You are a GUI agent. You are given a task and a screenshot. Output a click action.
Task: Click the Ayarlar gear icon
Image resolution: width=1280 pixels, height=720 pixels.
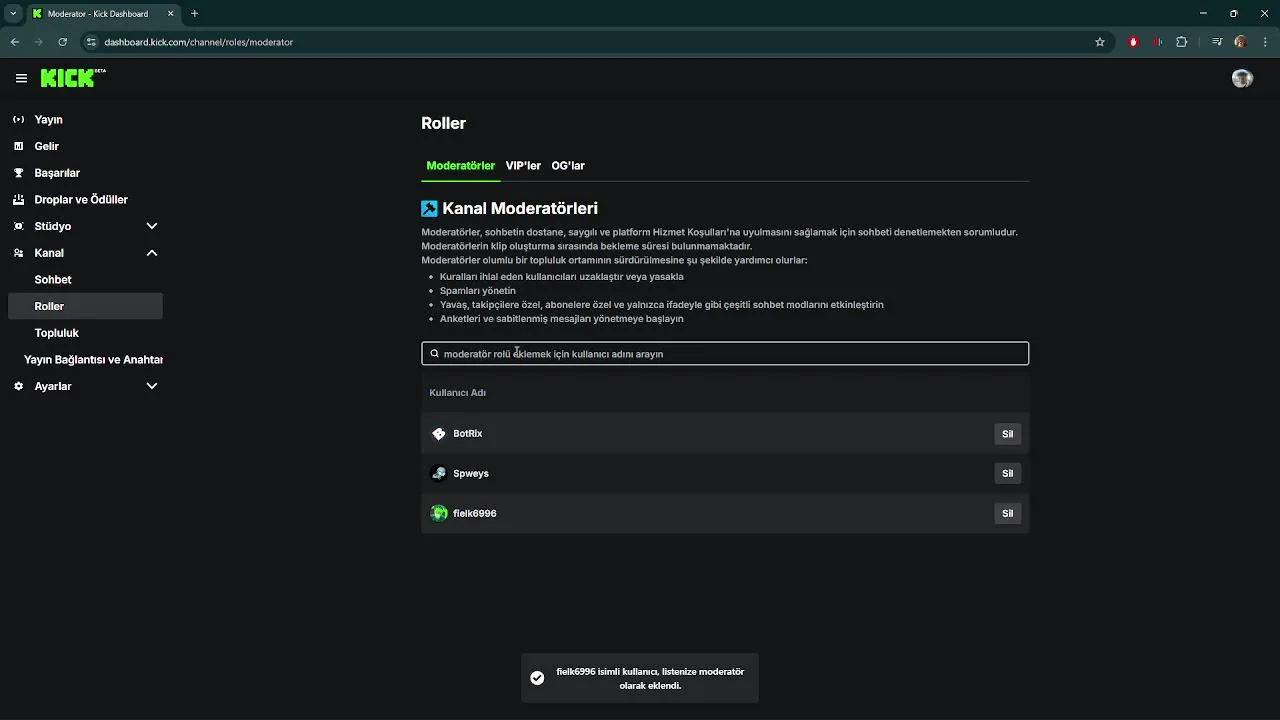tap(18, 386)
